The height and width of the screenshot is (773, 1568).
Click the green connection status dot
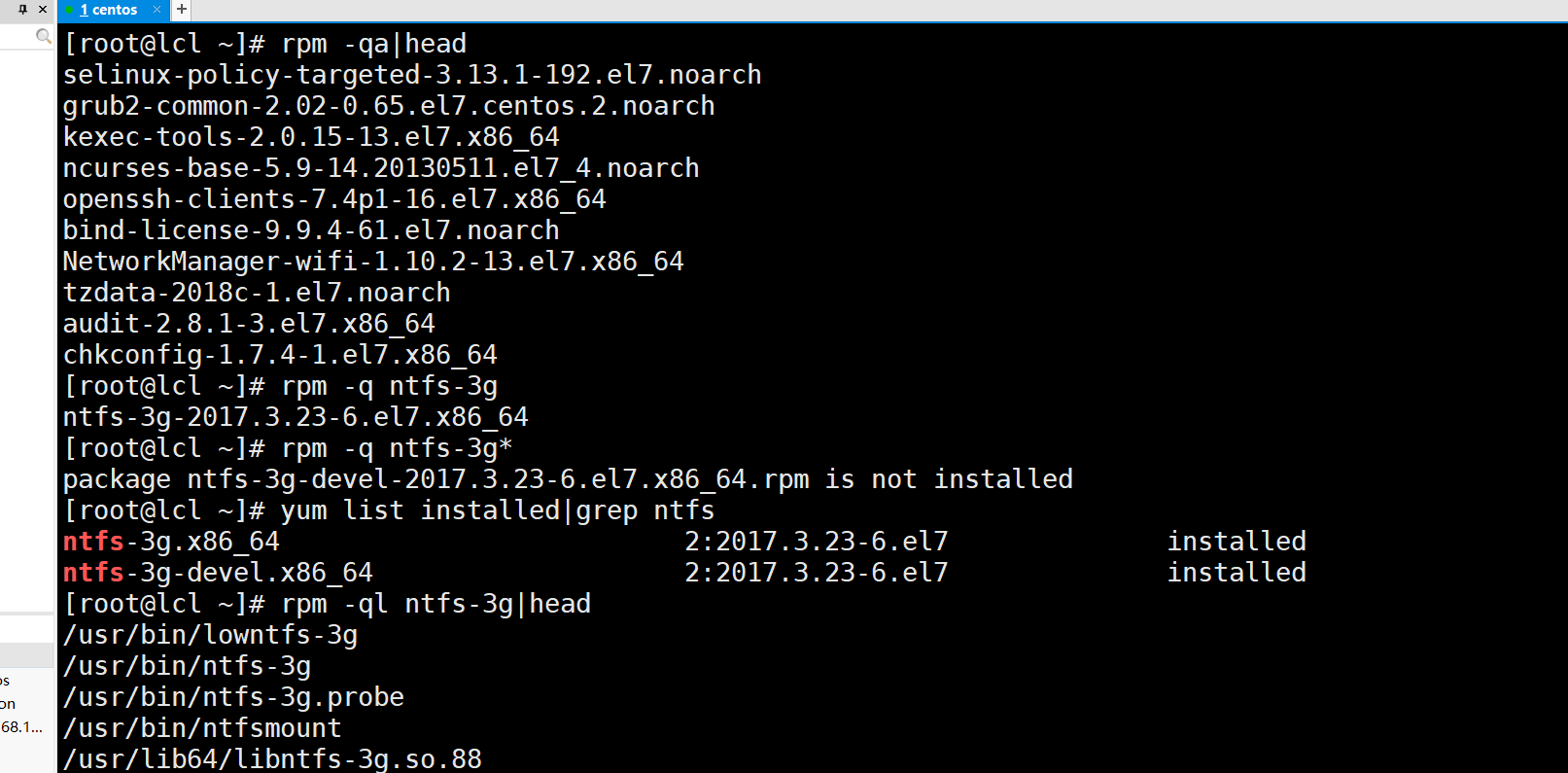(x=69, y=10)
